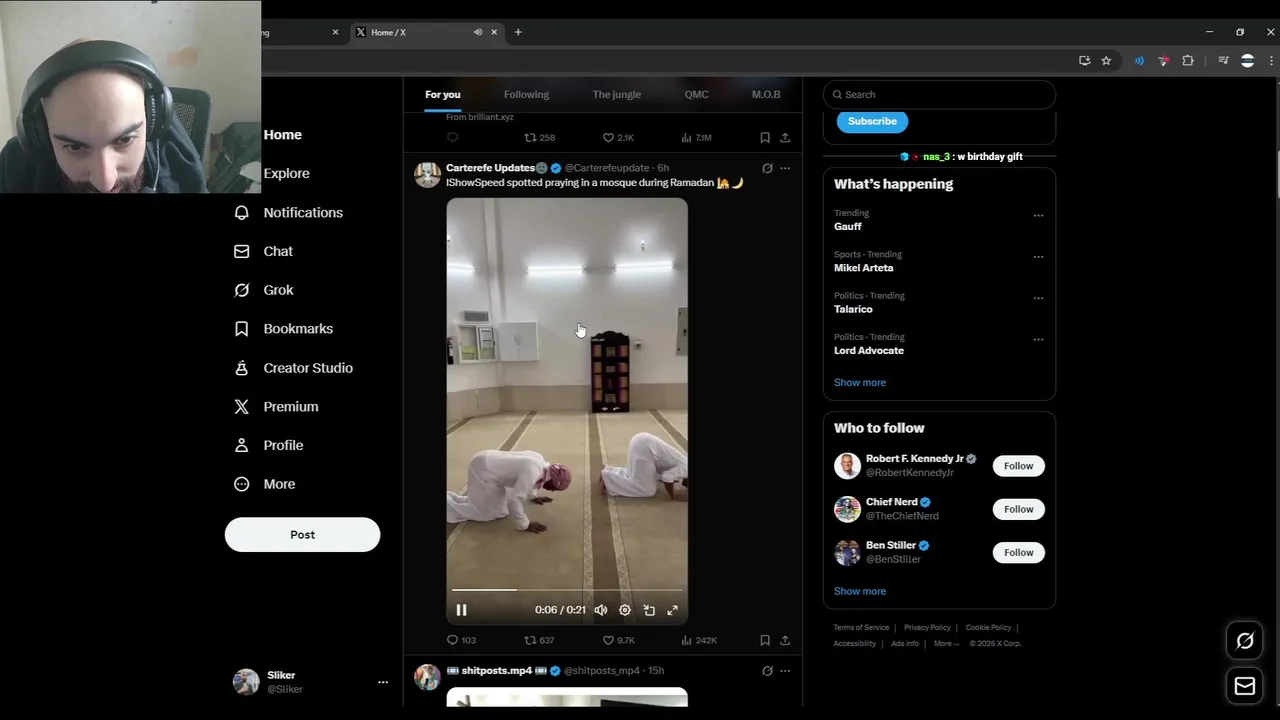Open options for Gauff trend
The width and height of the screenshot is (1280, 720).
[x=1038, y=216]
